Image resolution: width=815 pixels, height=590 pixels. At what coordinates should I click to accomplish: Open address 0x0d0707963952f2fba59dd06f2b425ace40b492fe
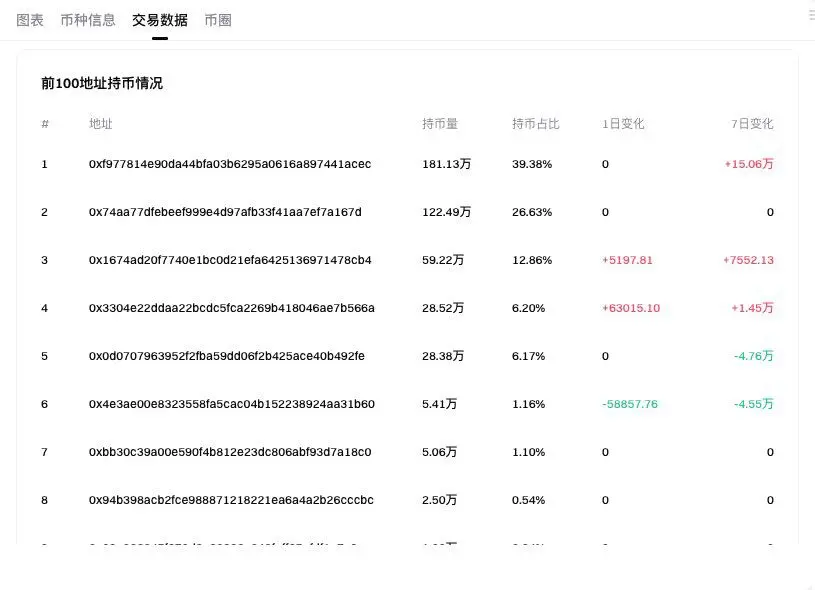(227, 356)
